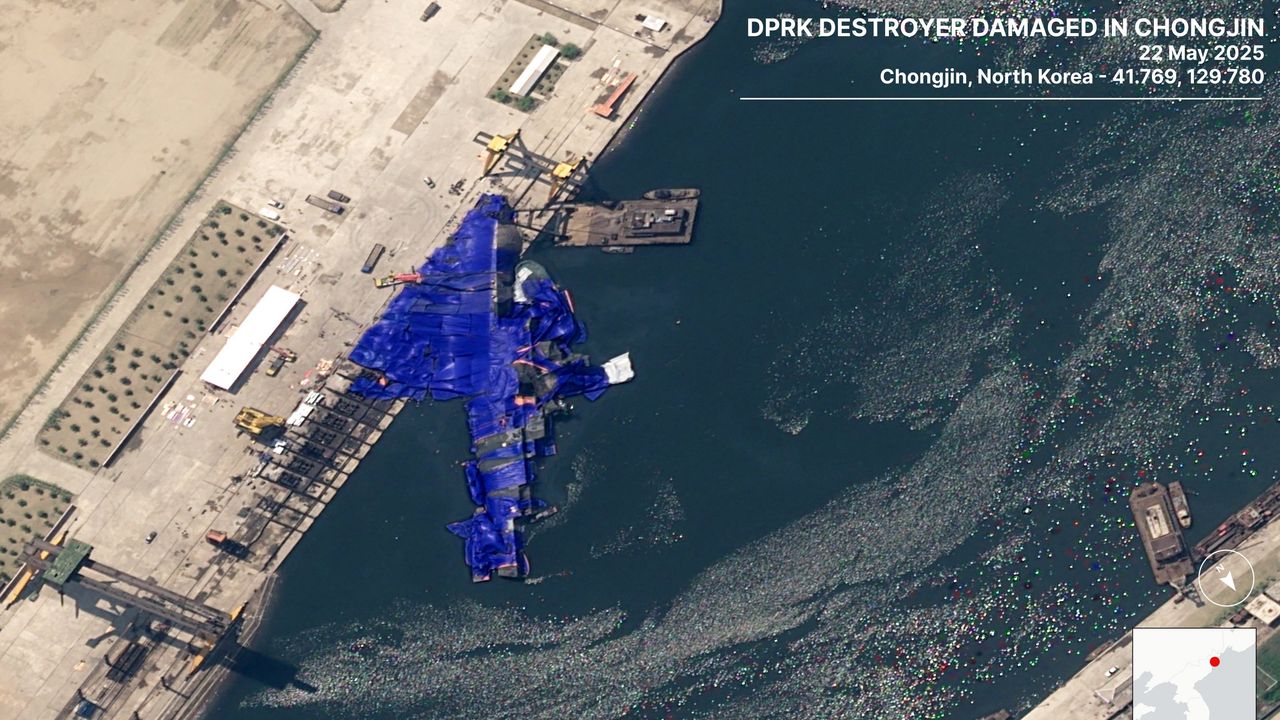Select the floating crane barge near the destroyer
Viewport: 1280px width, 720px height.
(625, 220)
